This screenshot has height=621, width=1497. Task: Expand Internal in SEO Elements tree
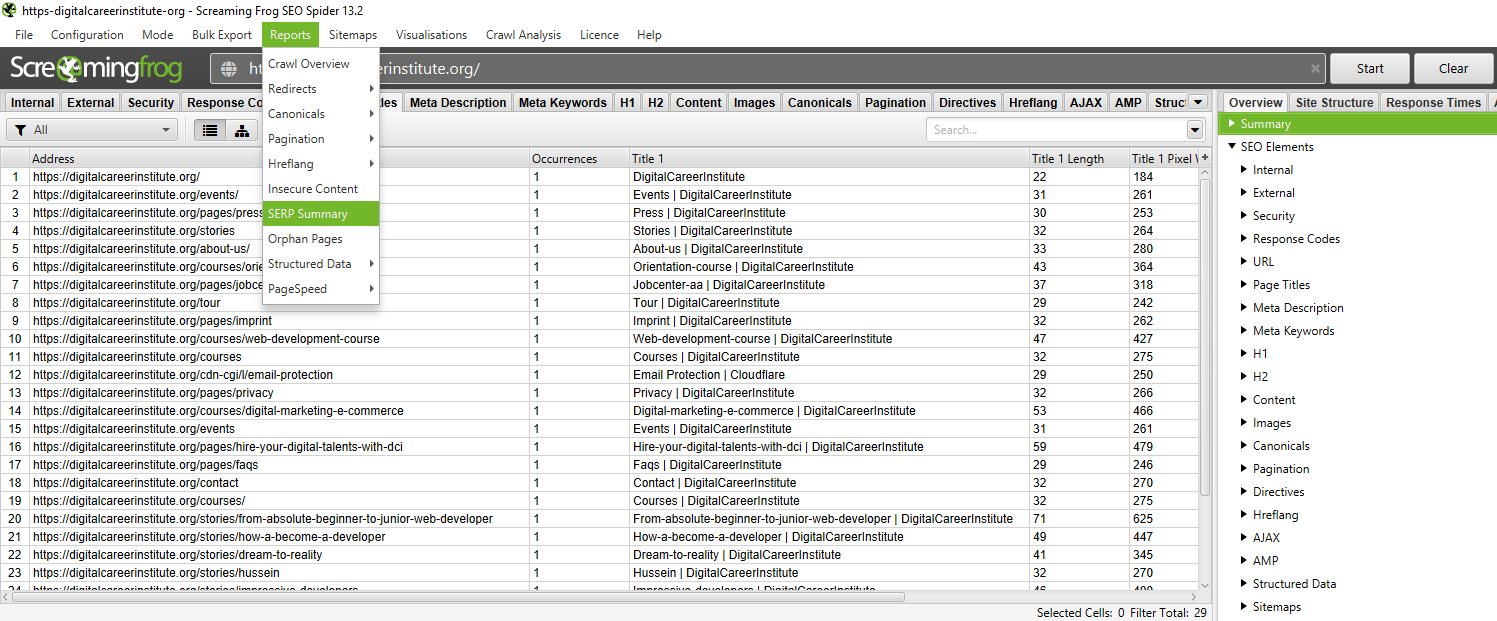[1244, 170]
